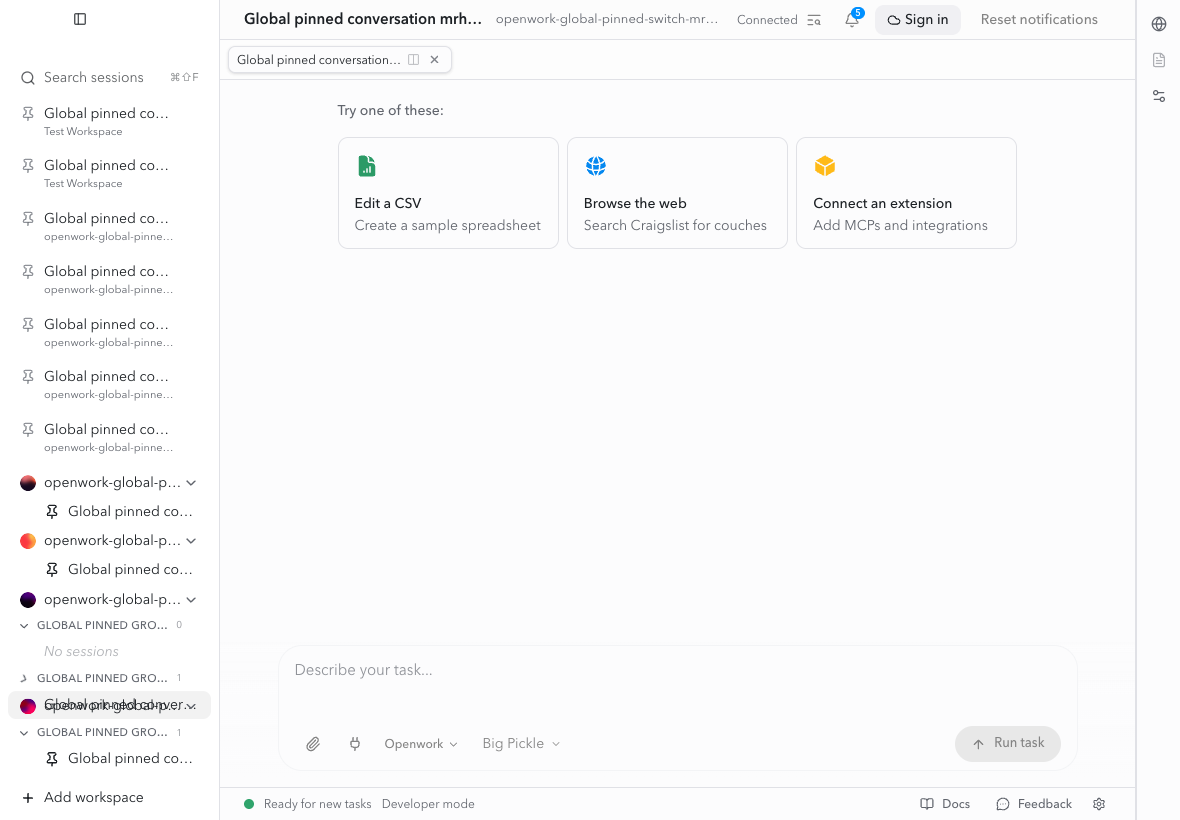1180x820 pixels.
Task: Click the Run task button
Action: pos(1008,744)
